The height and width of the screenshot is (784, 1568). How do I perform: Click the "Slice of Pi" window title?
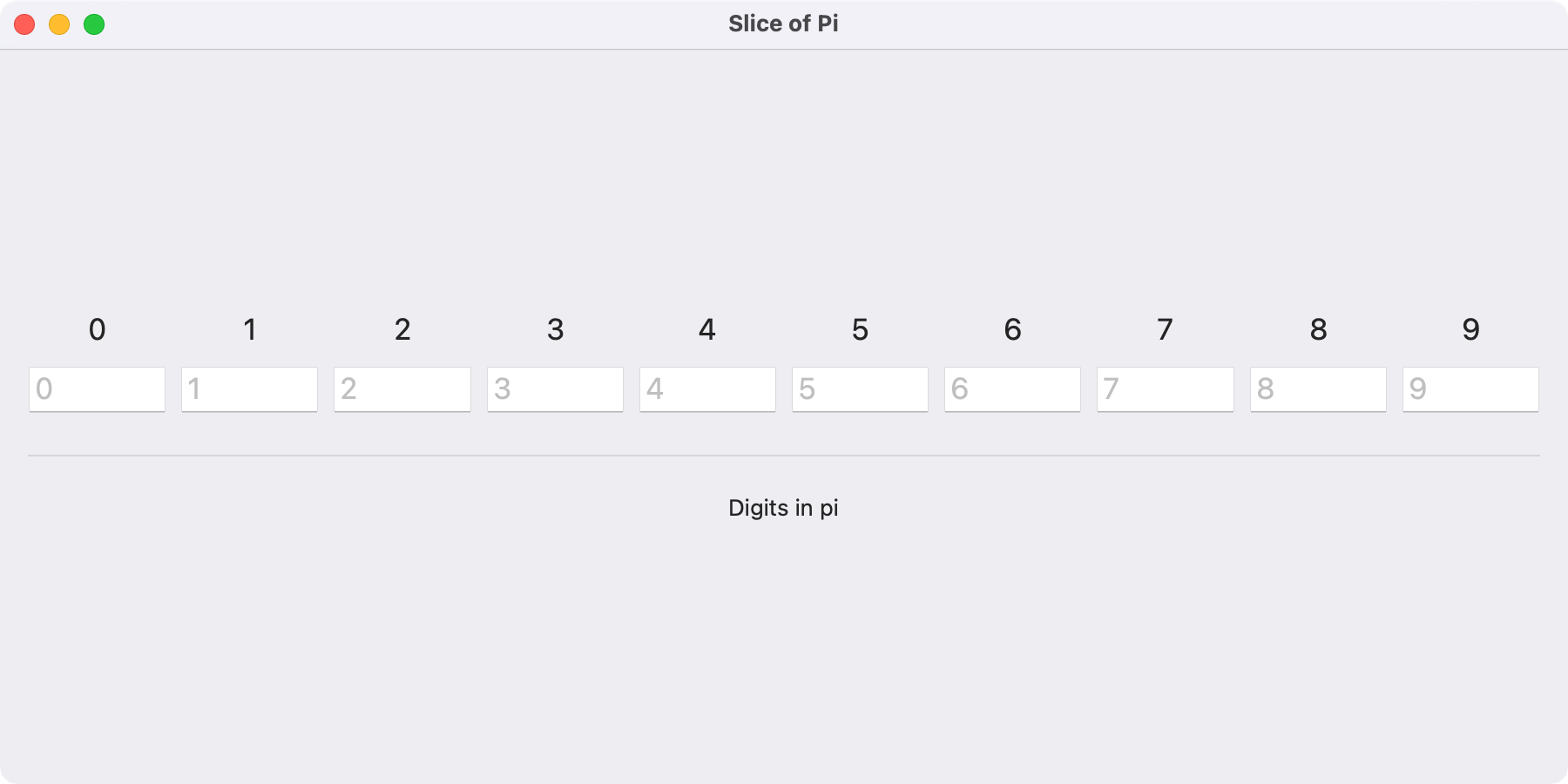783,24
